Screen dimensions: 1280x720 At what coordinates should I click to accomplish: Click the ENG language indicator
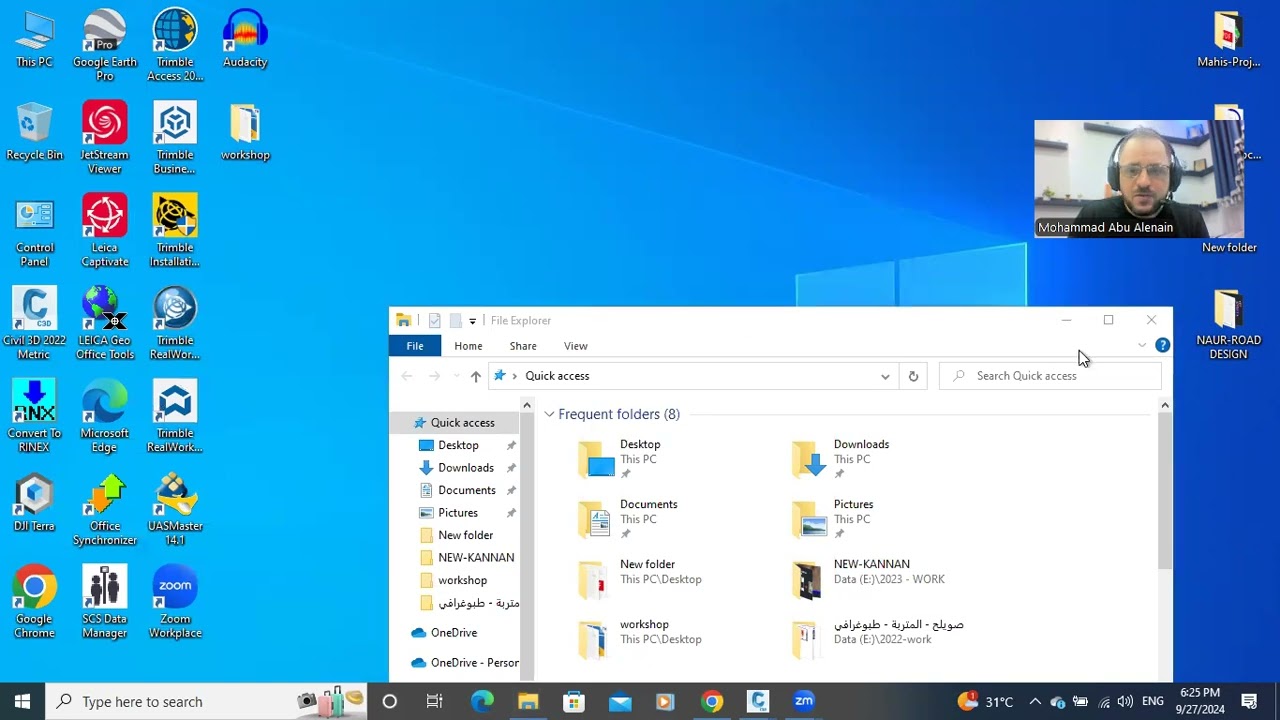(x=1153, y=702)
